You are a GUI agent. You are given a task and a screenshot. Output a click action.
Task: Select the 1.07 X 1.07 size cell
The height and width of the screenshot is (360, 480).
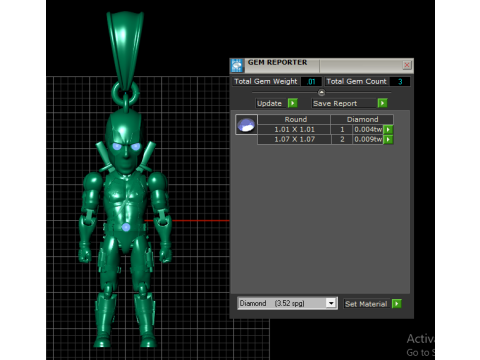294,139
